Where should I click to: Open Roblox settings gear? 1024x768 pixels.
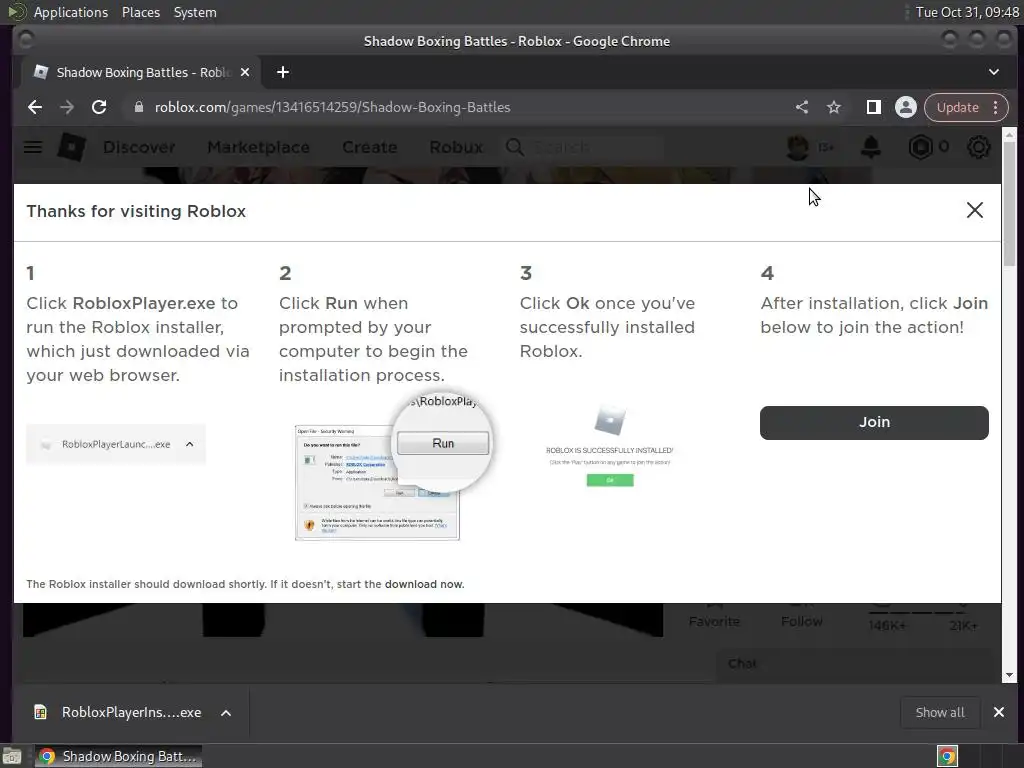click(x=978, y=147)
